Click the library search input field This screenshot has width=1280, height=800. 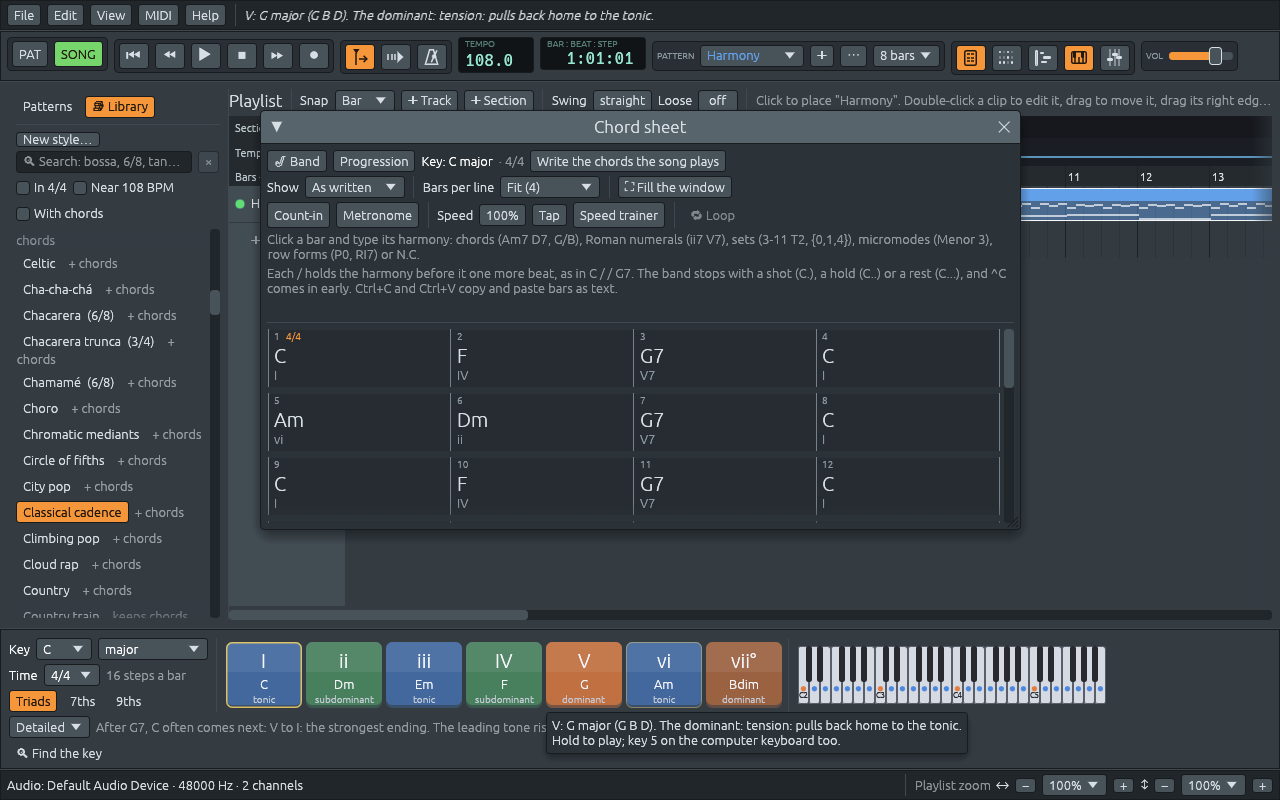tap(104, 162)
